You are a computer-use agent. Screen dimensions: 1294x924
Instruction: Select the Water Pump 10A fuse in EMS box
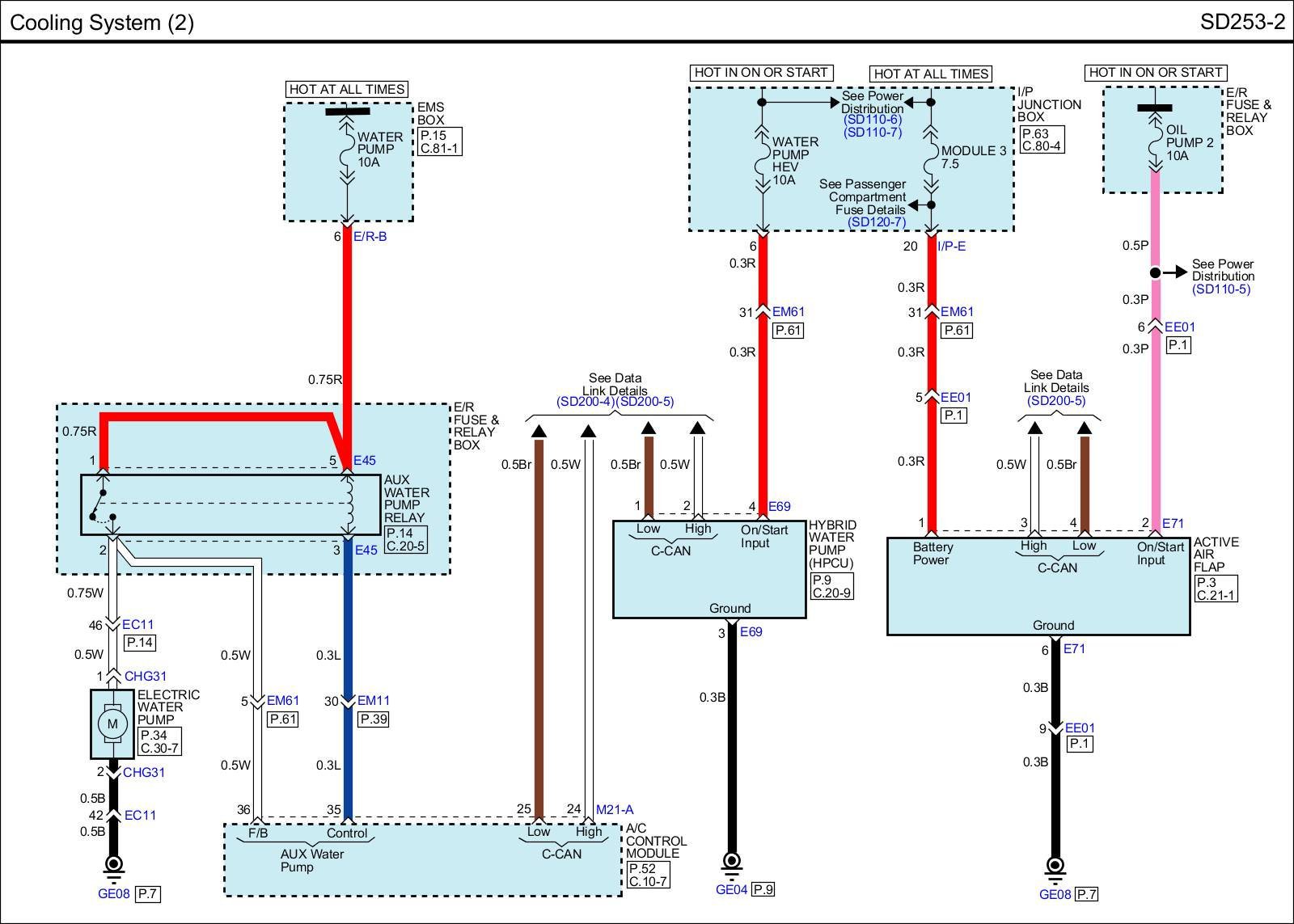point(348,150)
